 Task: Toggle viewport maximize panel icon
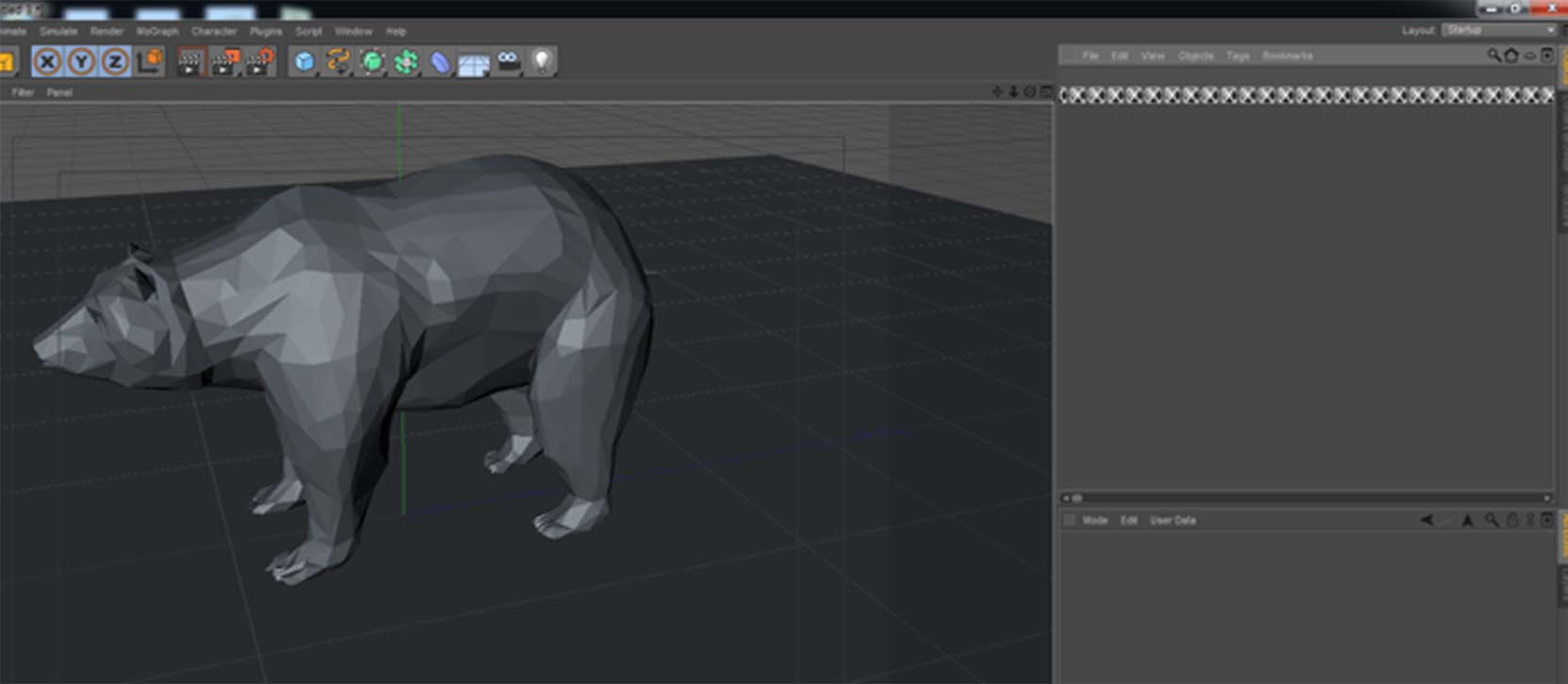point(1046,92)
